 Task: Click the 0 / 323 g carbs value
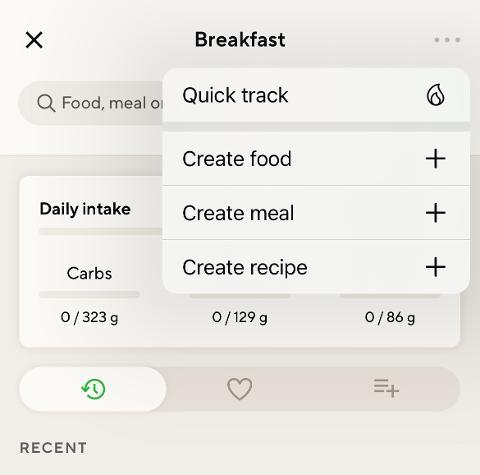click(89, 317)
